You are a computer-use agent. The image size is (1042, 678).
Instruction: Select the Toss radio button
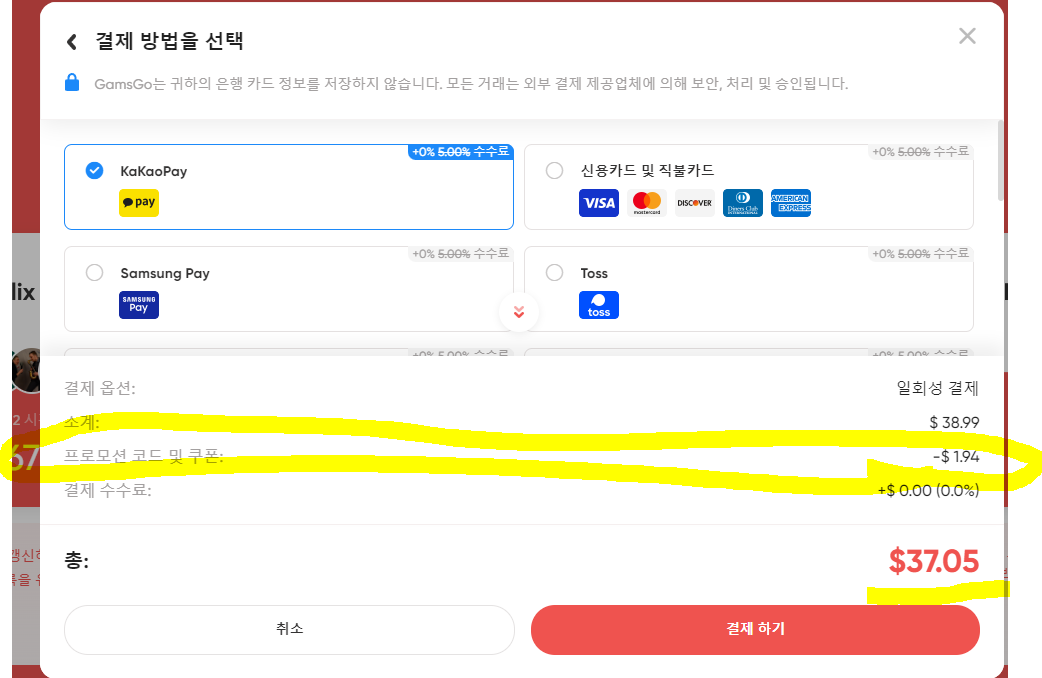point(554,273)
